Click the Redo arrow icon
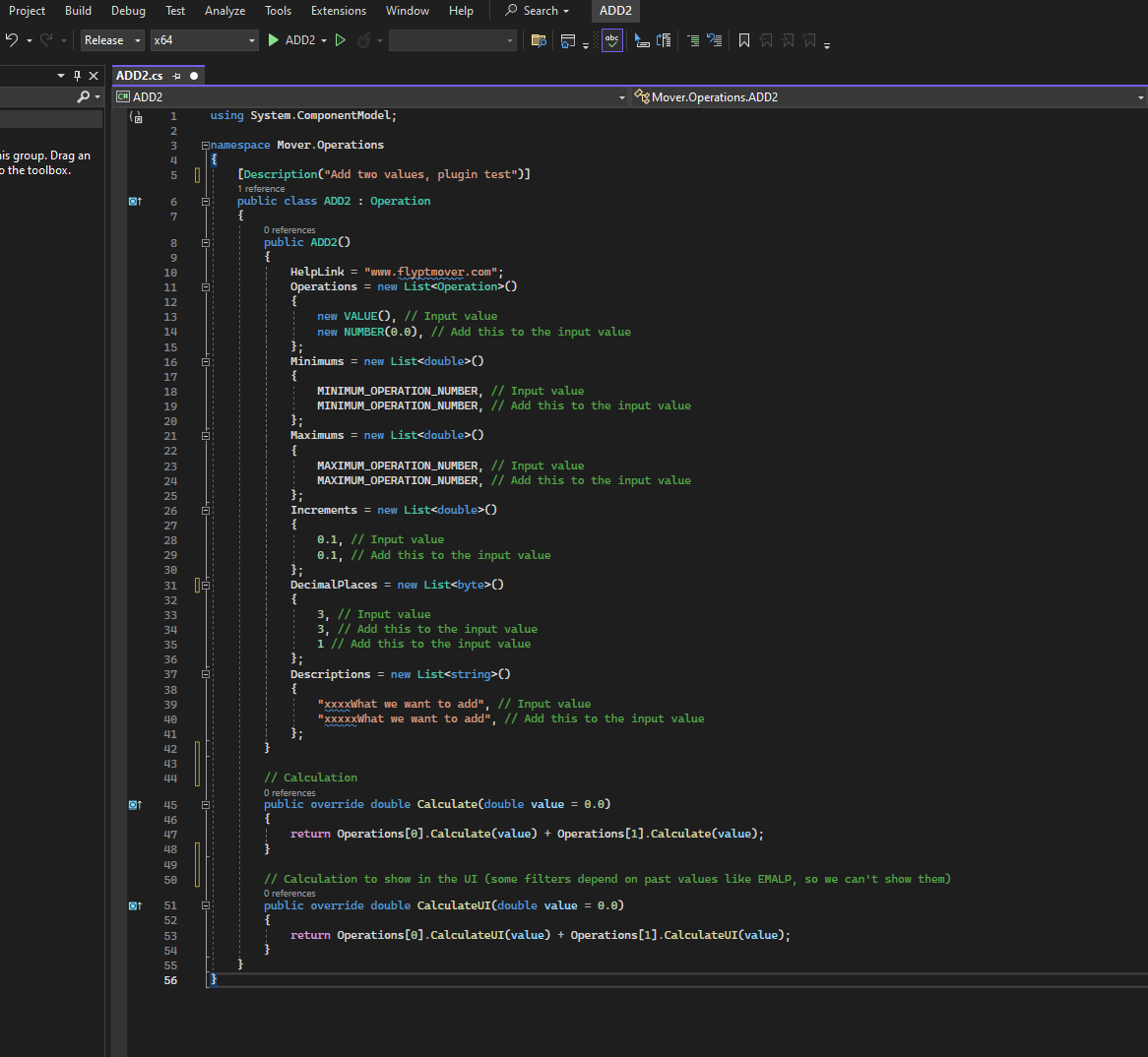 [46, 40]
